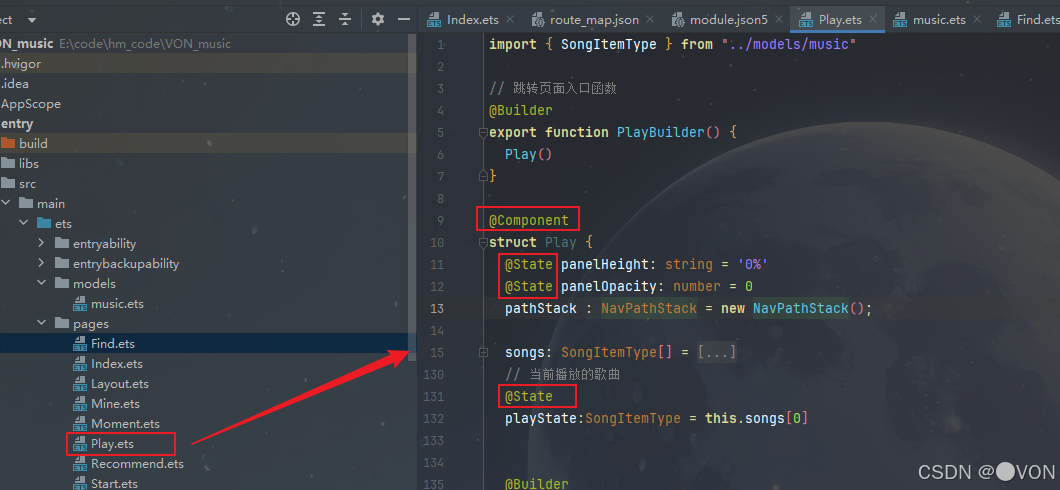Screen dimensions: 1060x490
Task: Select the .hvigor folder in tree
Action: (x=21, y=64)
